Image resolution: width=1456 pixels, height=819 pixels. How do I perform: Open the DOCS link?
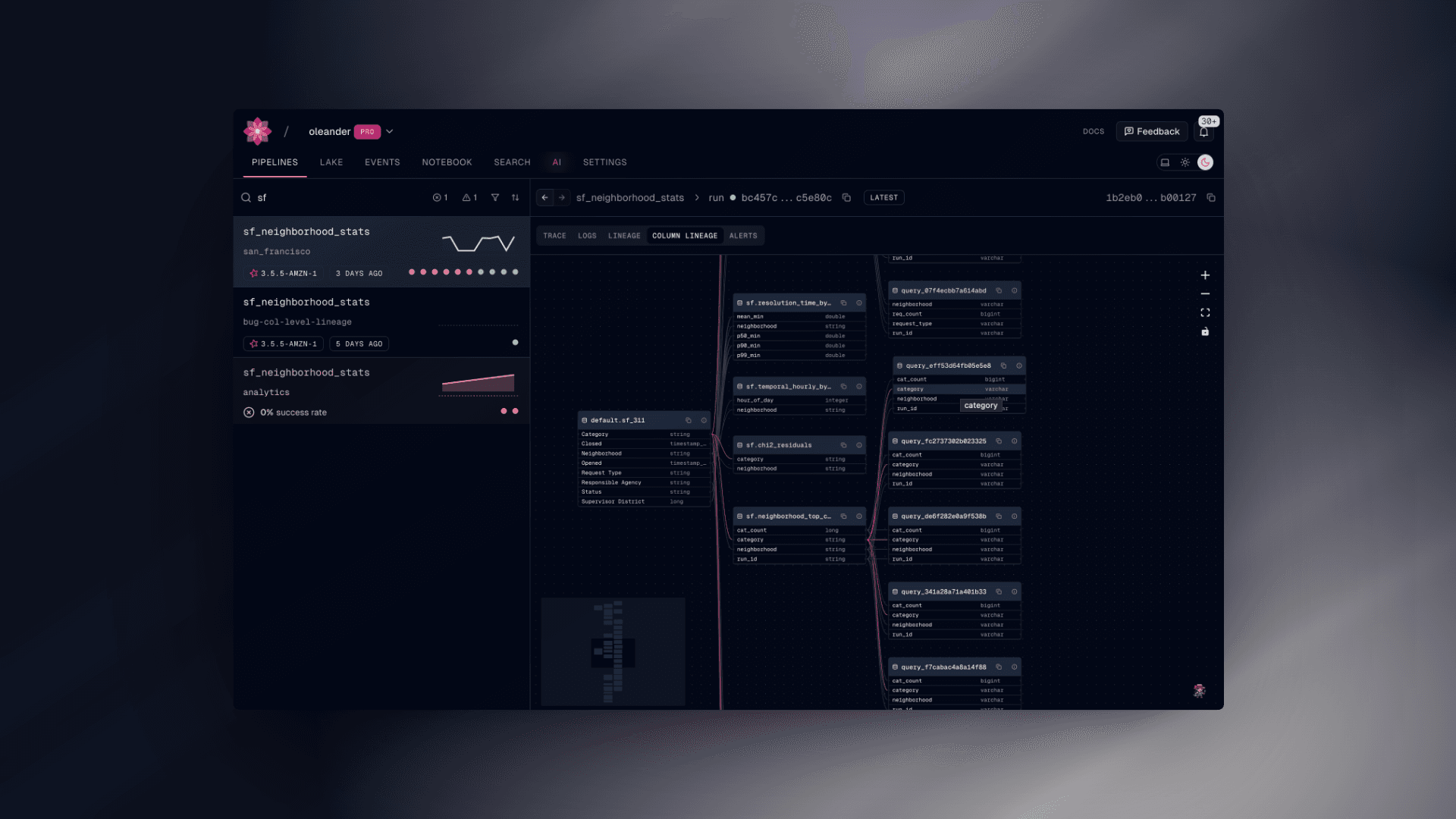tap(1093, 131)
